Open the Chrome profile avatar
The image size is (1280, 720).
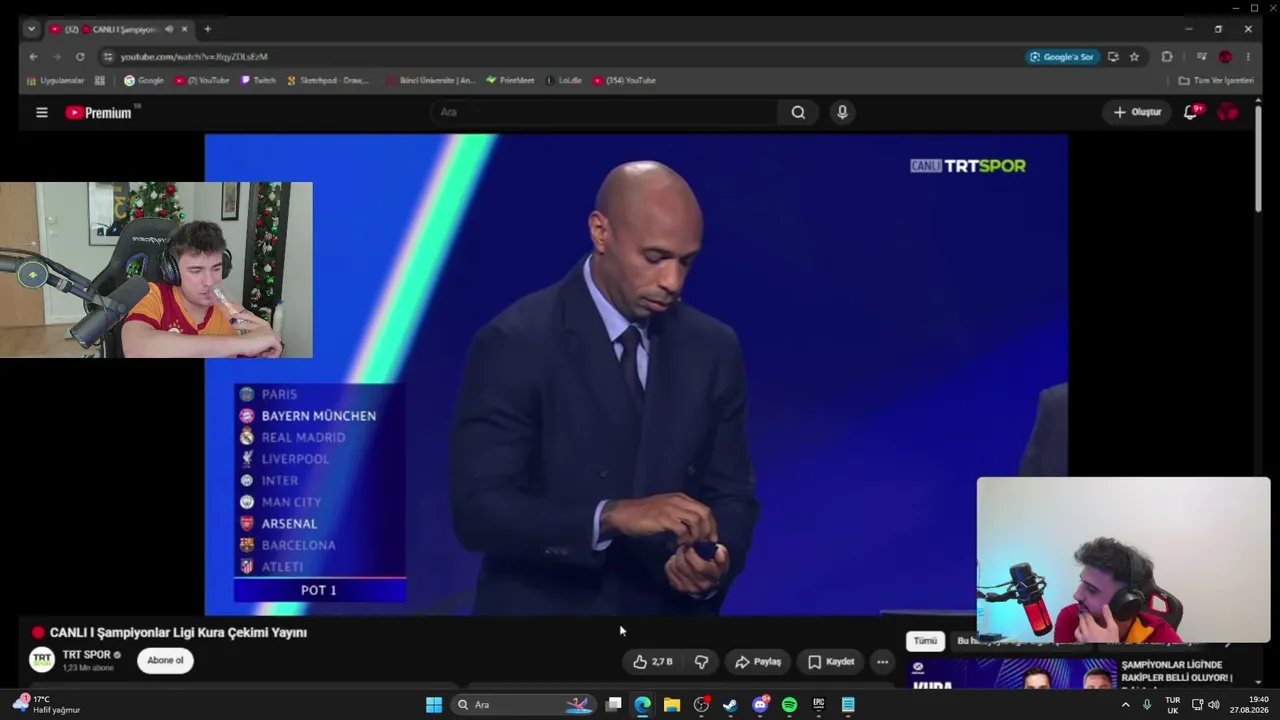(1225, 57)
